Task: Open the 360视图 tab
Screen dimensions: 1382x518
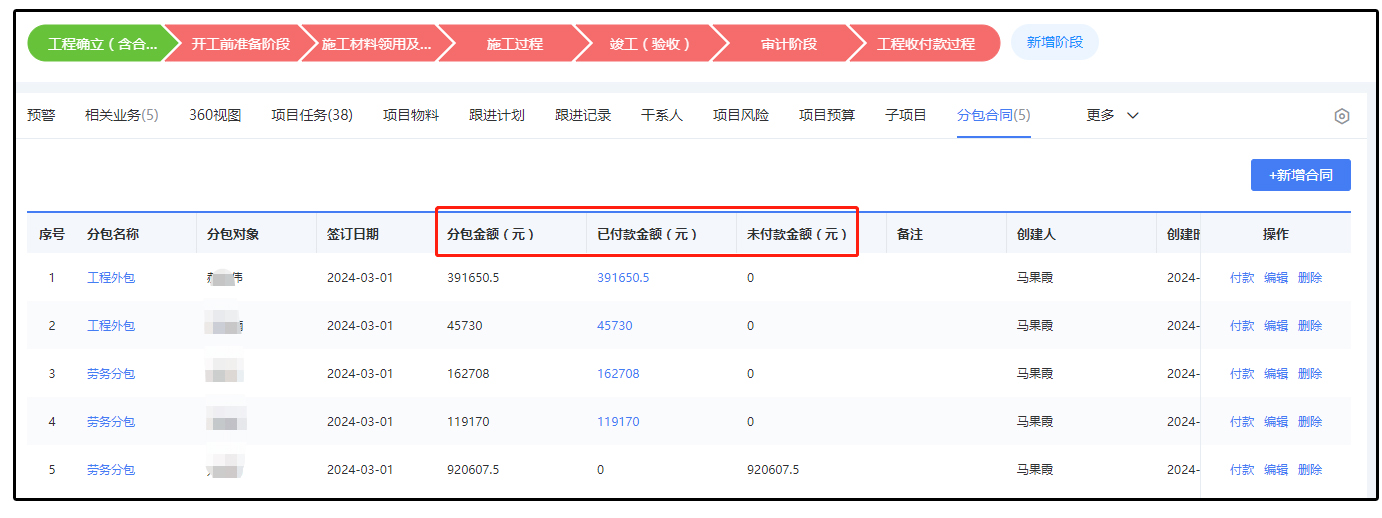Action: point(215,115)
